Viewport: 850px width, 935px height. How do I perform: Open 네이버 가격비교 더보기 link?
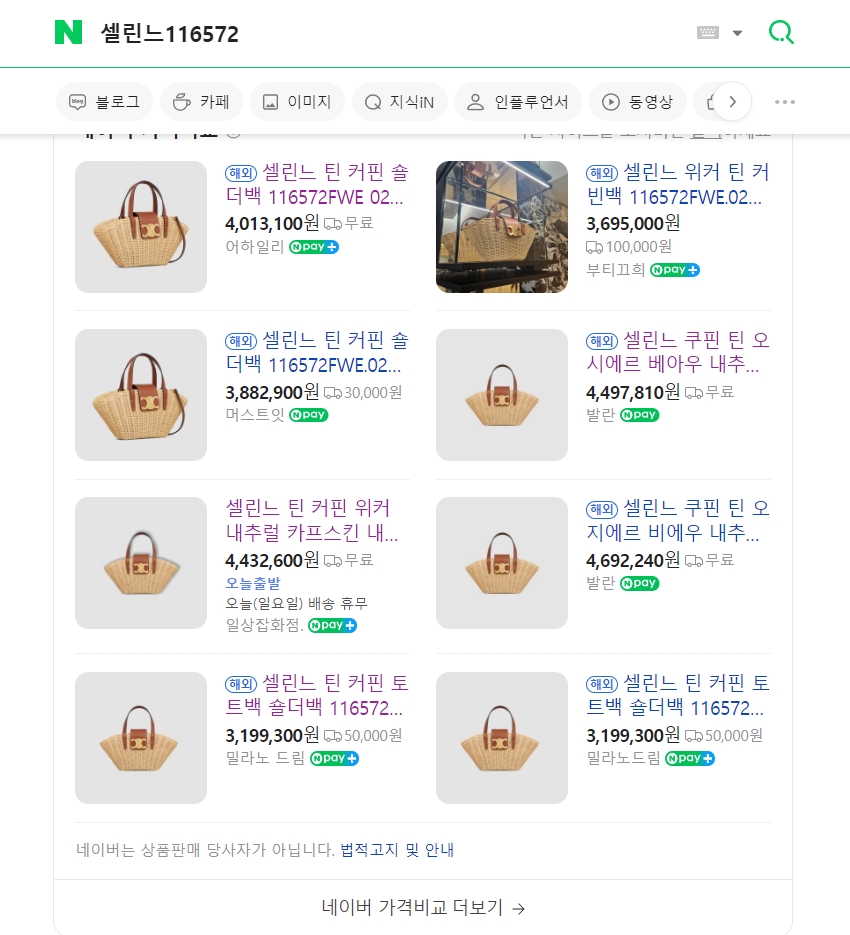tap(423, 908)
